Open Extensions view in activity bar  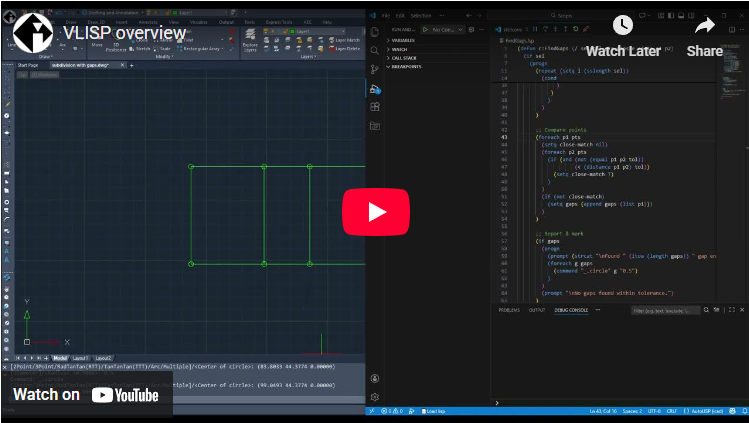coord(375,107)
